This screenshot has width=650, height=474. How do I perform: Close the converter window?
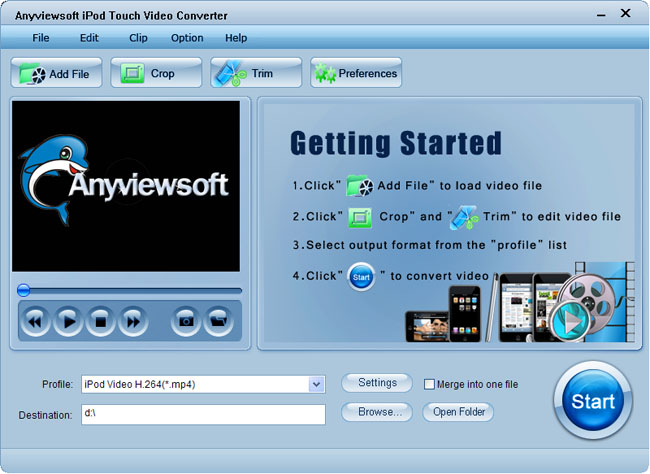626,13
